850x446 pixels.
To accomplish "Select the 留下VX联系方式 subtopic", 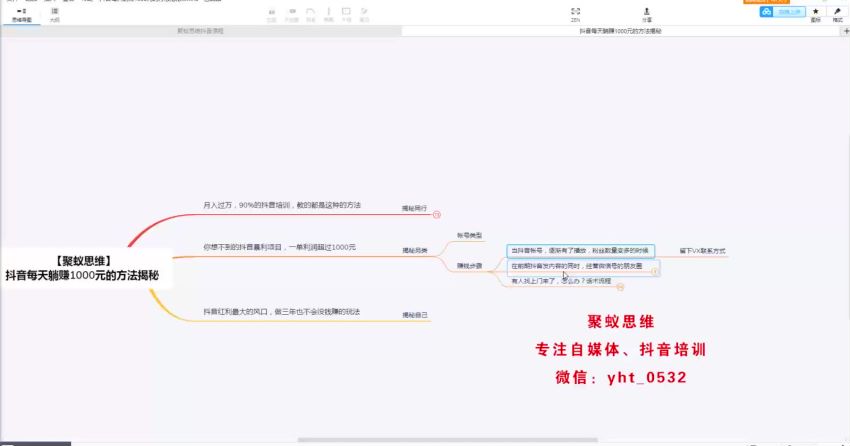I will (x=703, y=251).
